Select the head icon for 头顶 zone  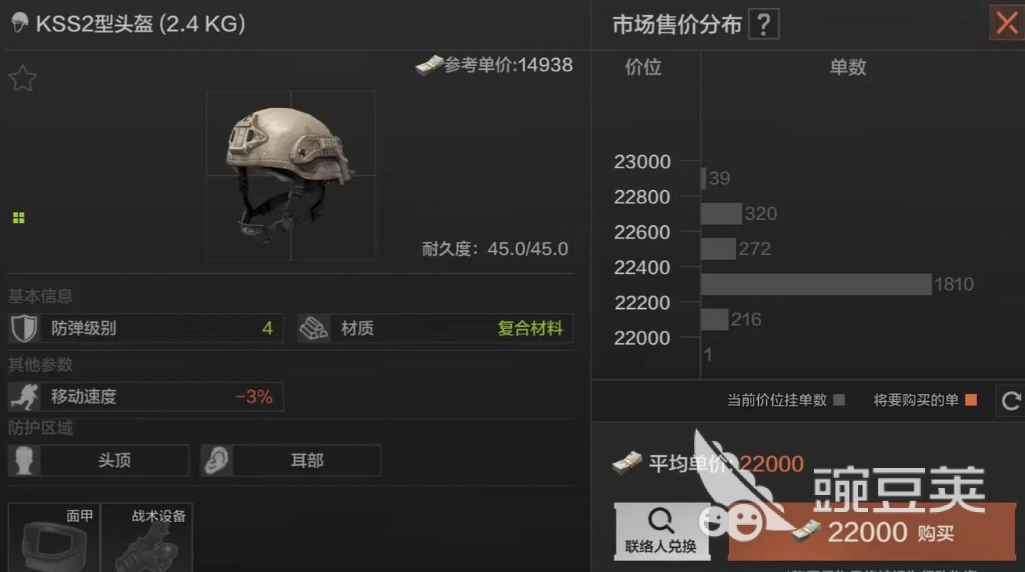coord(24,460)
